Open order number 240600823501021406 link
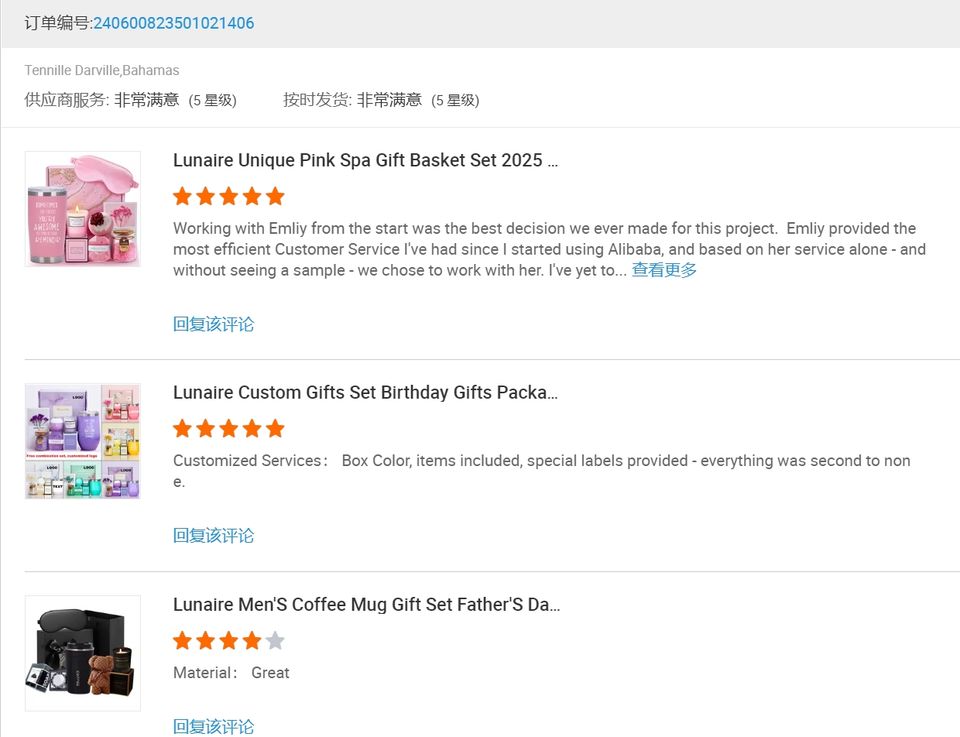960x737 pixels. pos(173,23)
